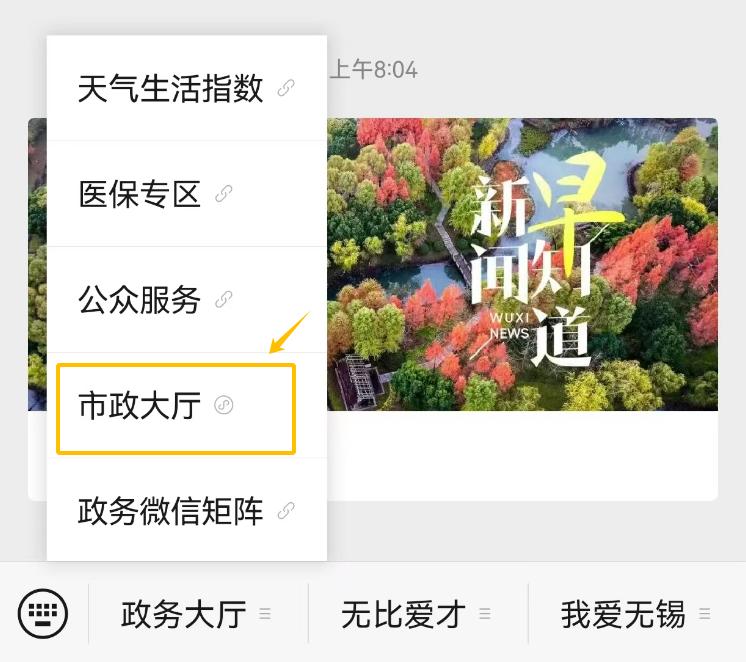This screenshot has width=746, height=662.
Task: Tap menu lines icon next to 我爱无锡
Action: 705,613
